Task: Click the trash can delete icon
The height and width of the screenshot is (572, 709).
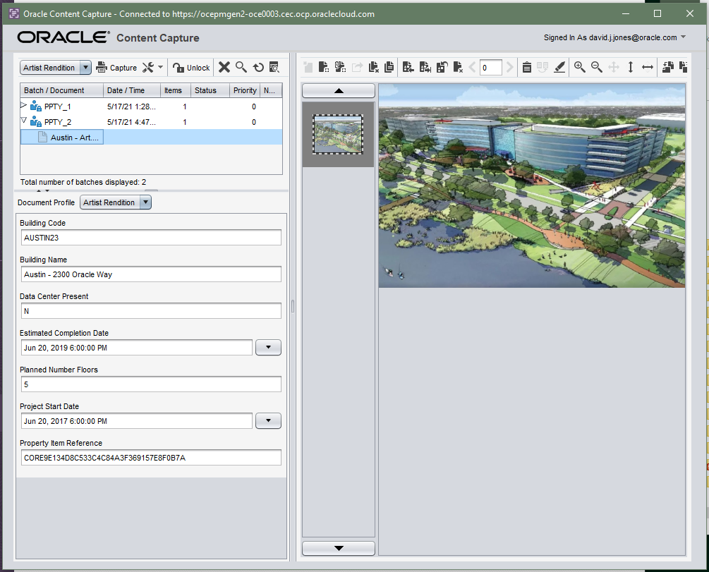Action: tap(526, 67)
